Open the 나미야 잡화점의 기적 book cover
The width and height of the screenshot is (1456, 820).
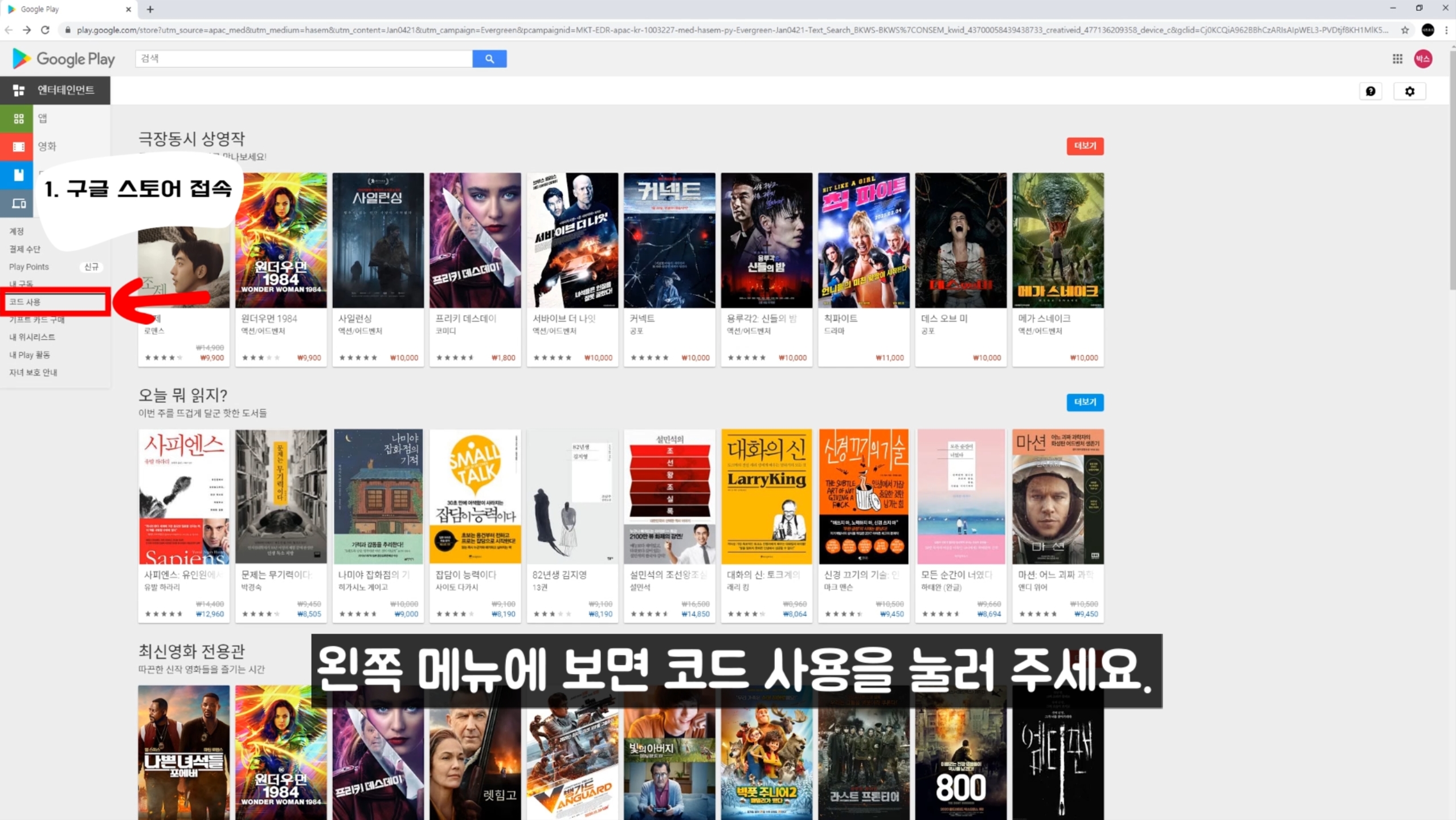click(x=378, y=497)
